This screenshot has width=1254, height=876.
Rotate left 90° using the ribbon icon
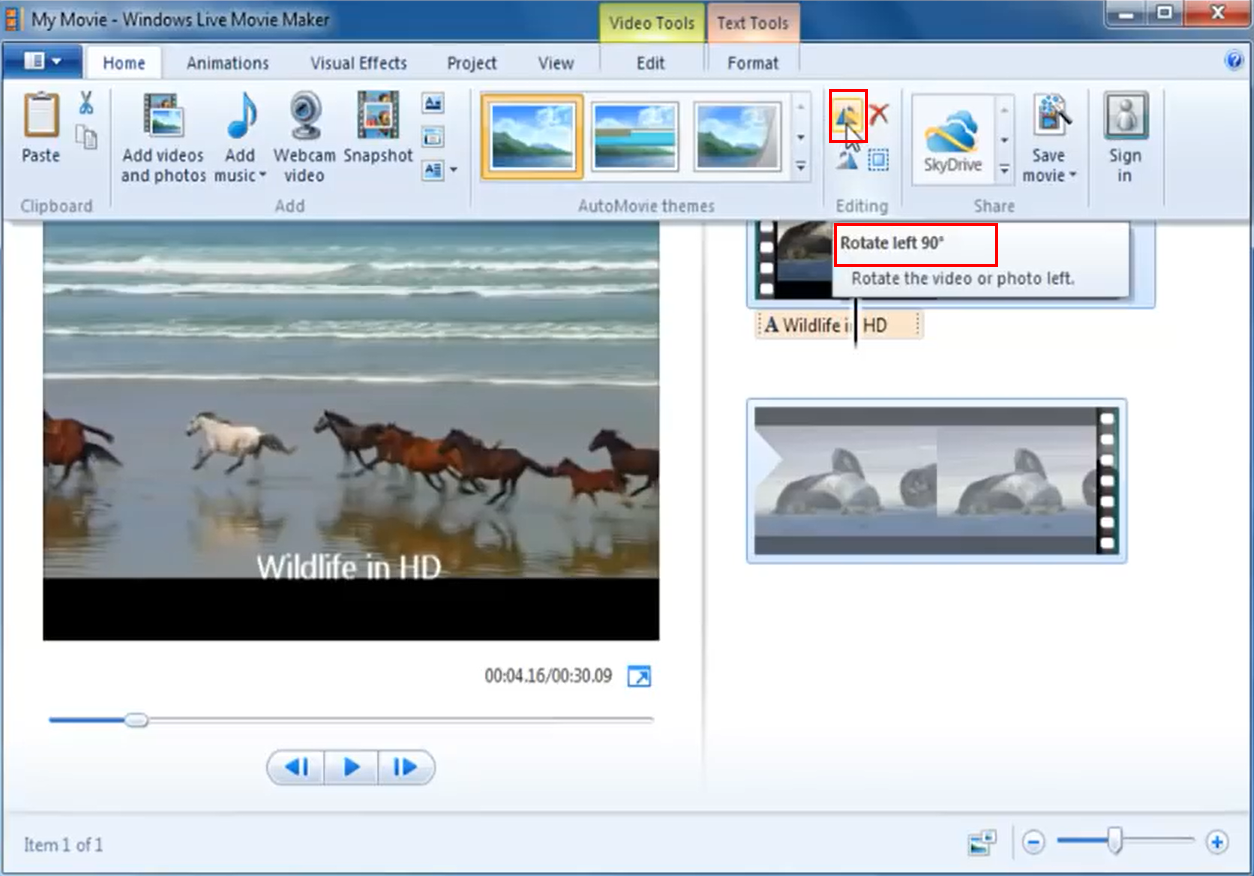tap(848, 116)
